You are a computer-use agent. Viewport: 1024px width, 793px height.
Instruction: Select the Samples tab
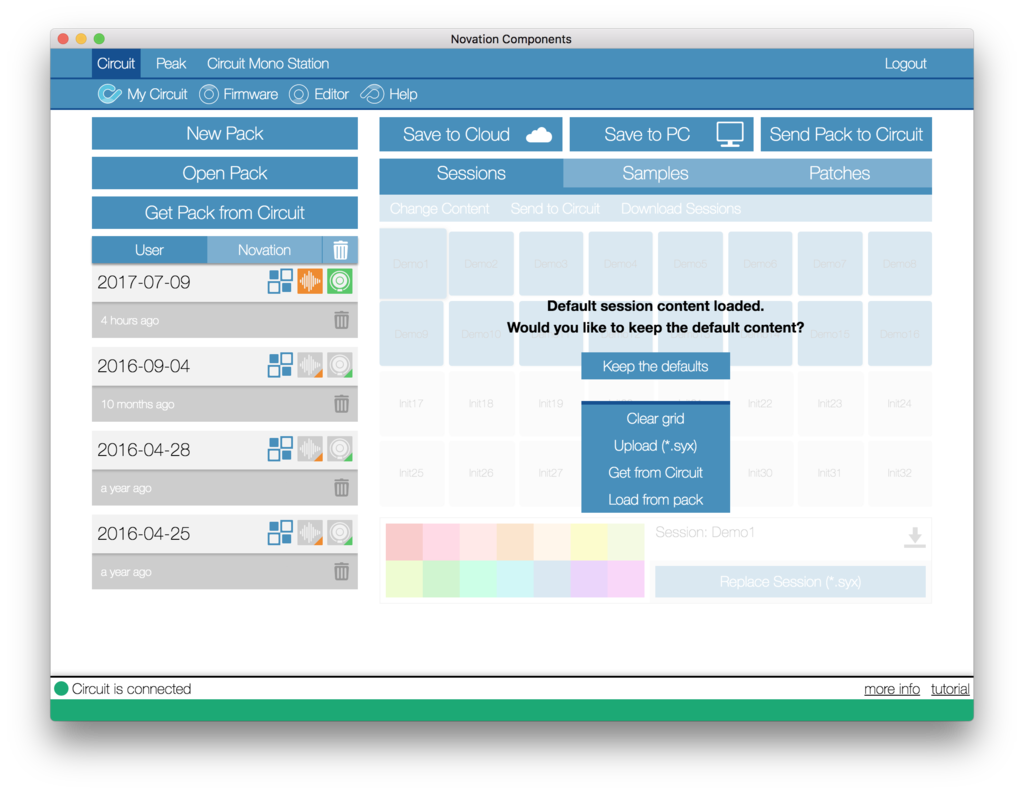click(655, 173)
